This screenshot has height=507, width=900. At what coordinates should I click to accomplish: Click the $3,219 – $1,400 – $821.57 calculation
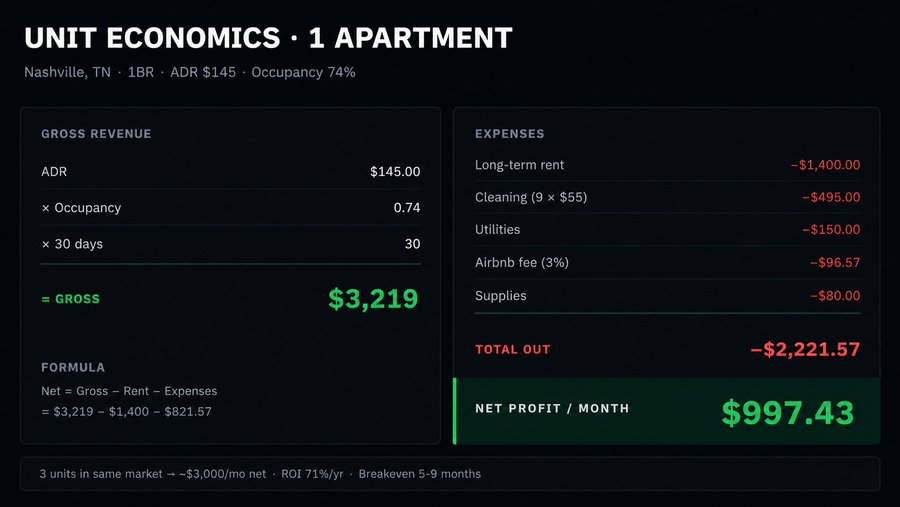[126, 412]
